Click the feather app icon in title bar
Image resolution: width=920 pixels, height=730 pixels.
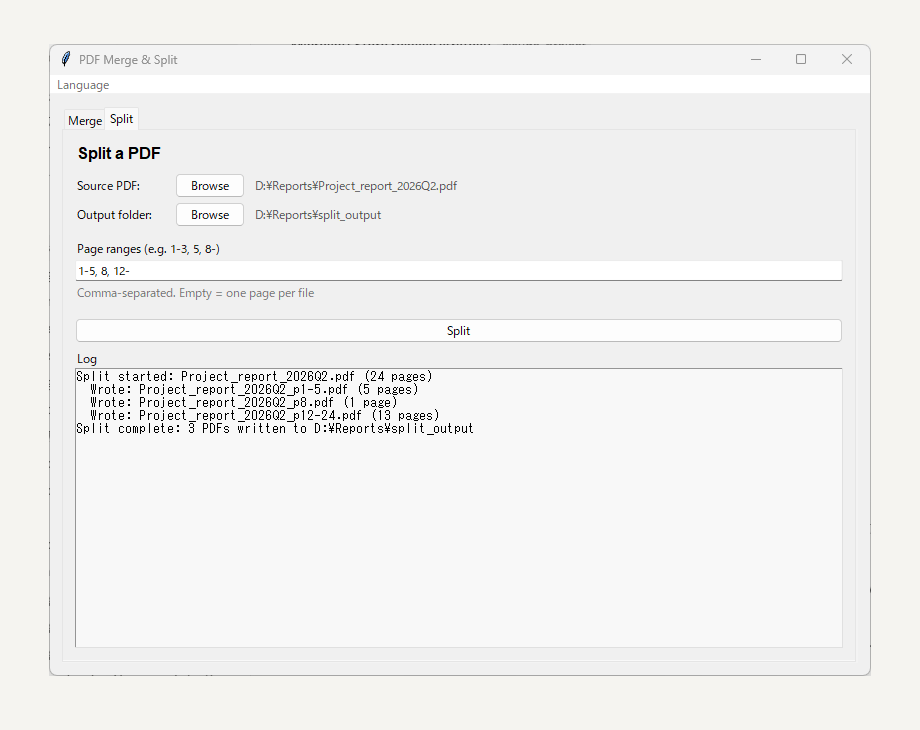[66, 59]
